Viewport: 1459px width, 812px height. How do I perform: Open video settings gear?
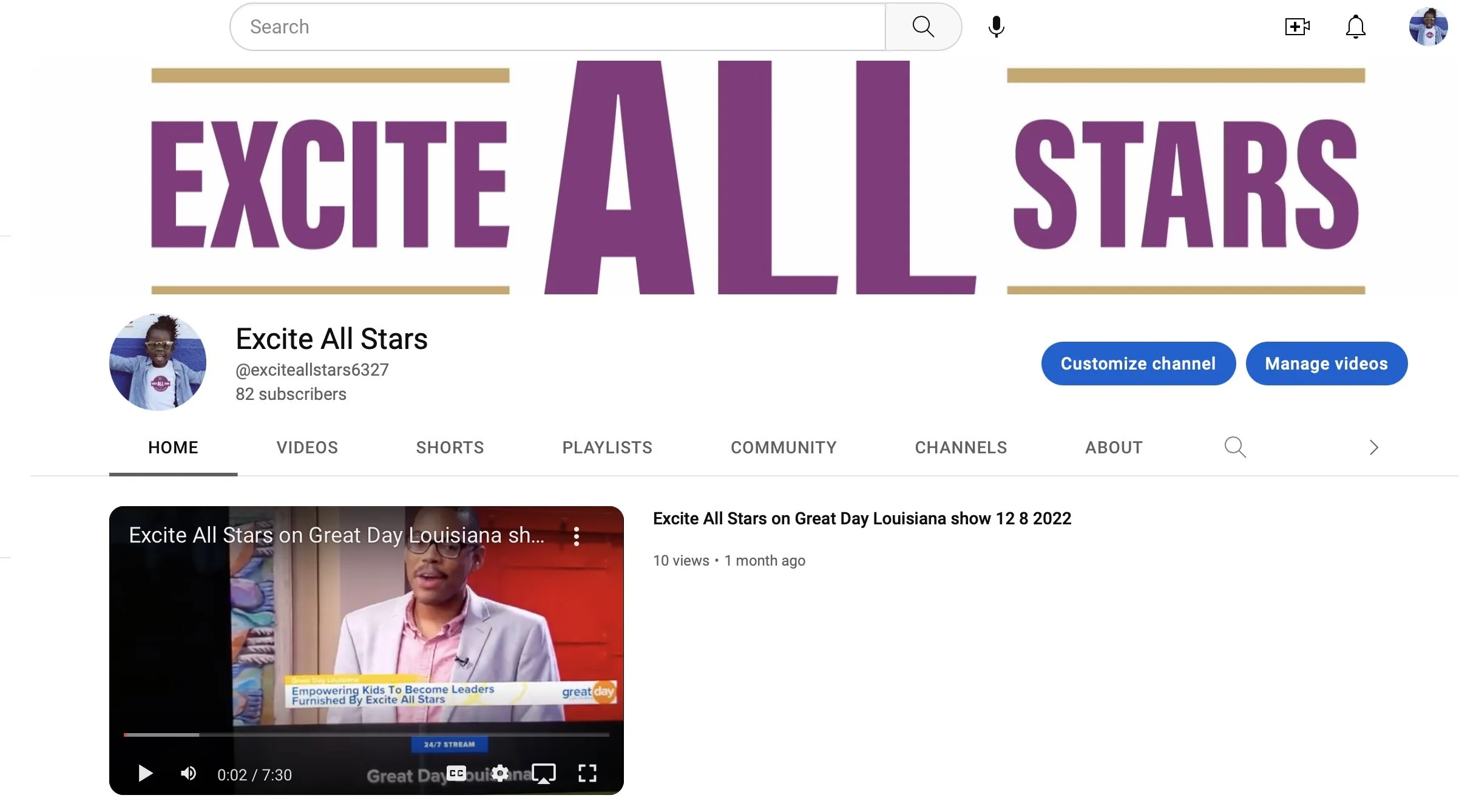500,773
